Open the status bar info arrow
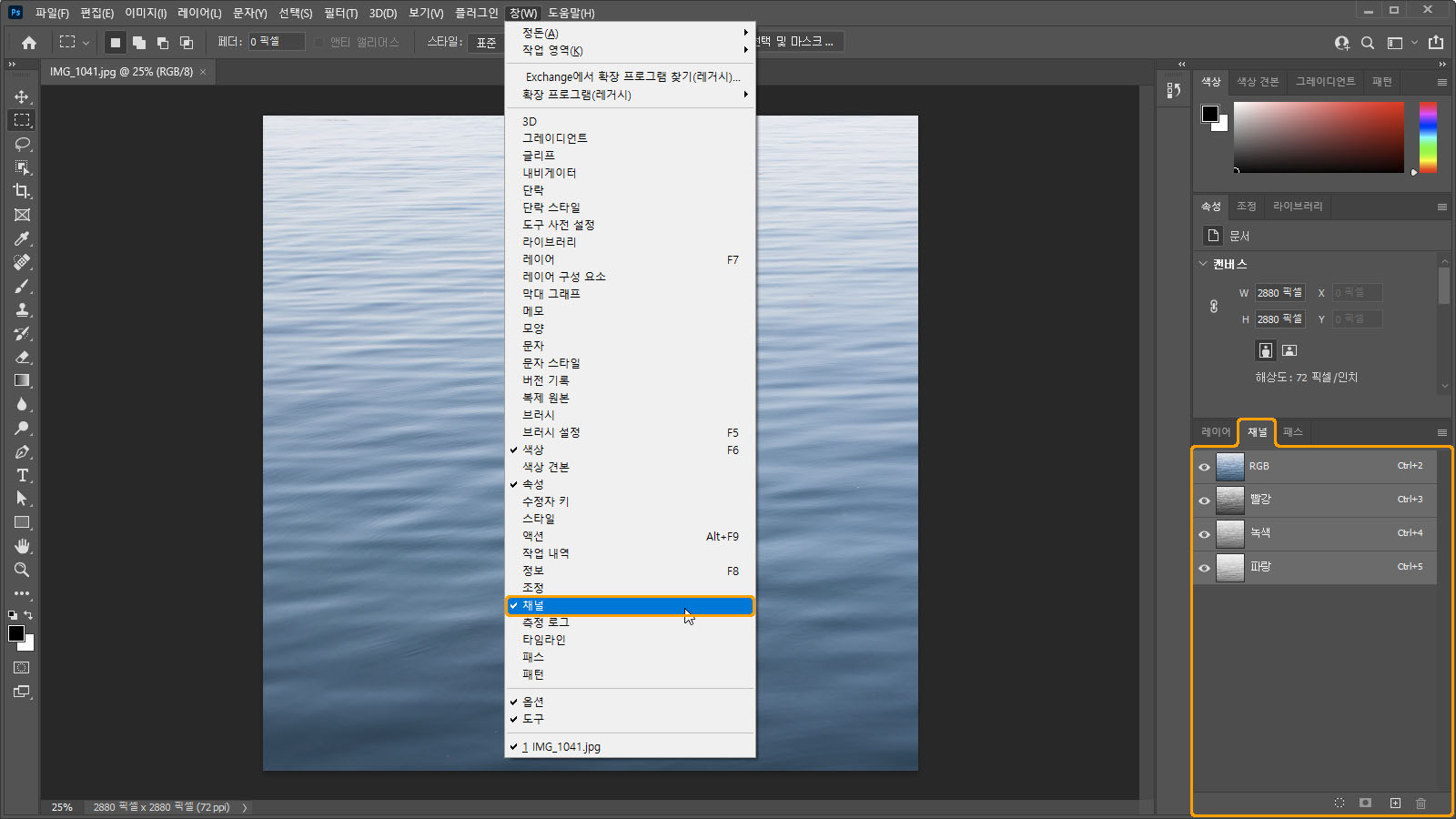1456x819 pixels. click(245, 807)
